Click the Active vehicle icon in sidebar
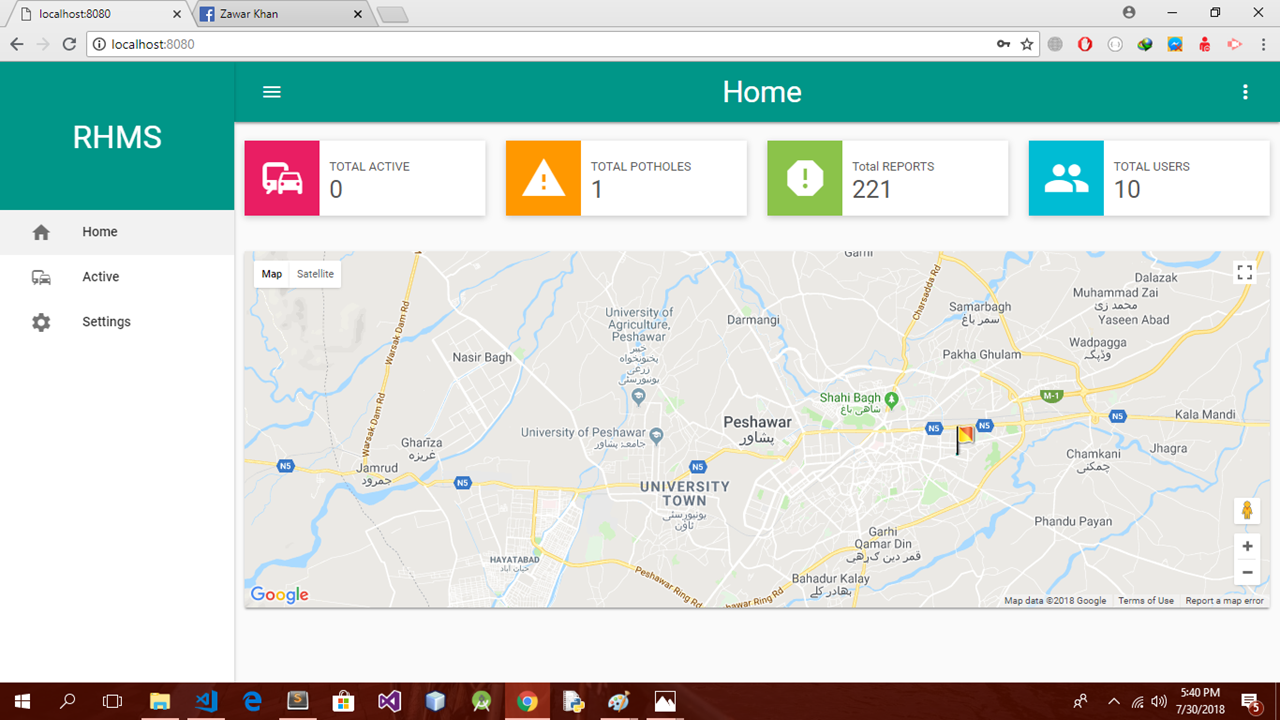Screen dimensions: 1280x720 coord(40,277)
